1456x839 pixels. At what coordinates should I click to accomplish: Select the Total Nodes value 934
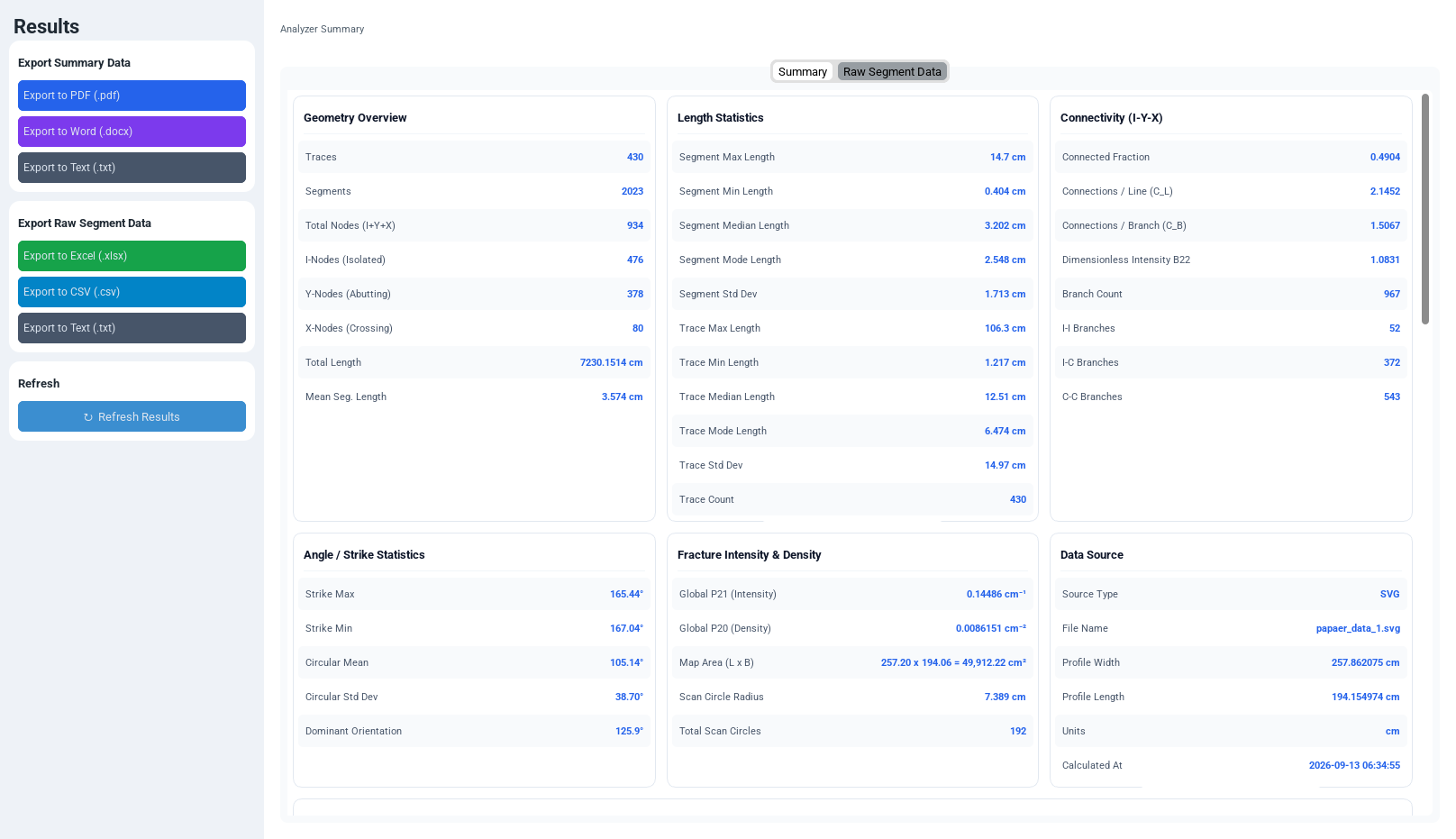635,225
